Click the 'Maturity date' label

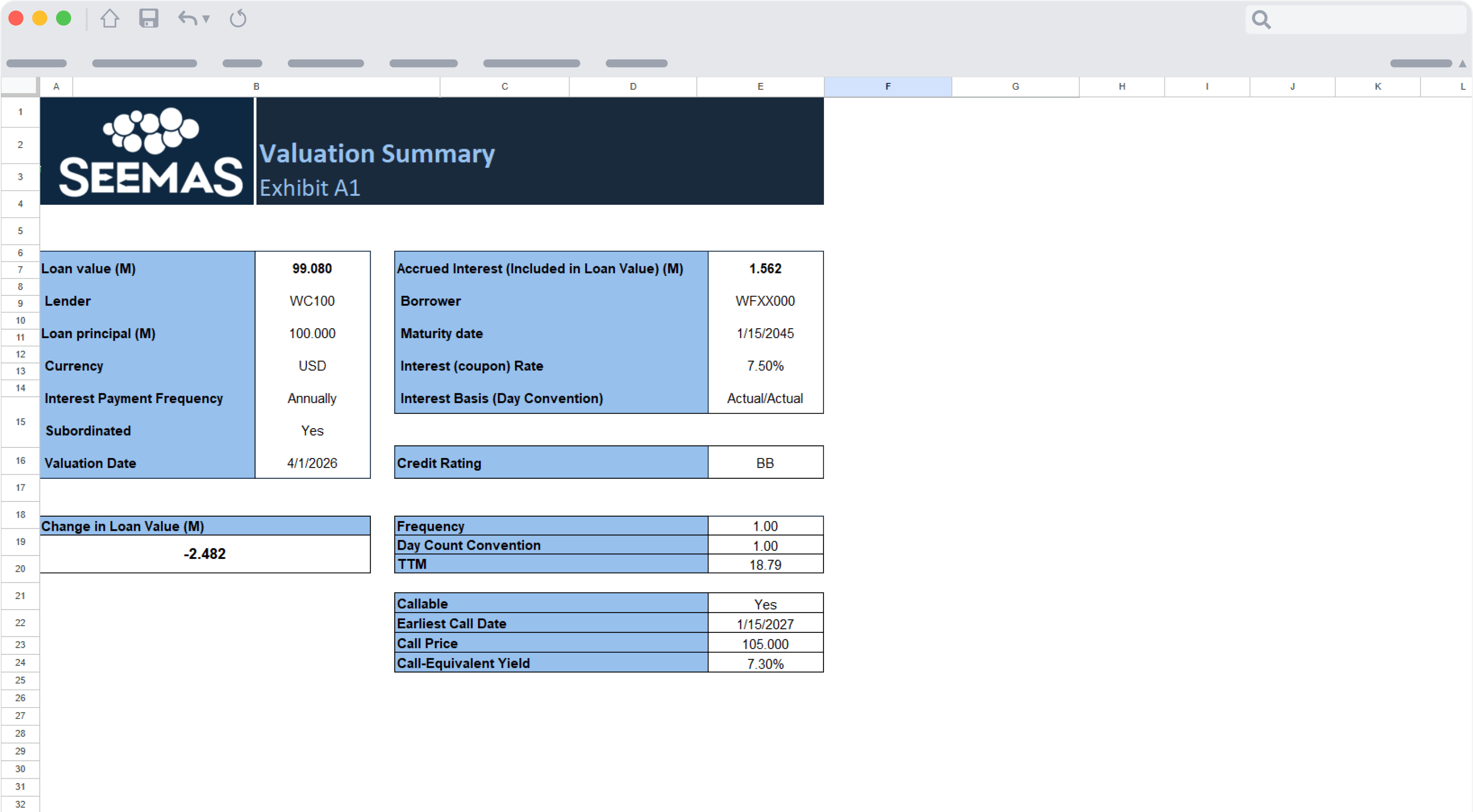[441, 333]
